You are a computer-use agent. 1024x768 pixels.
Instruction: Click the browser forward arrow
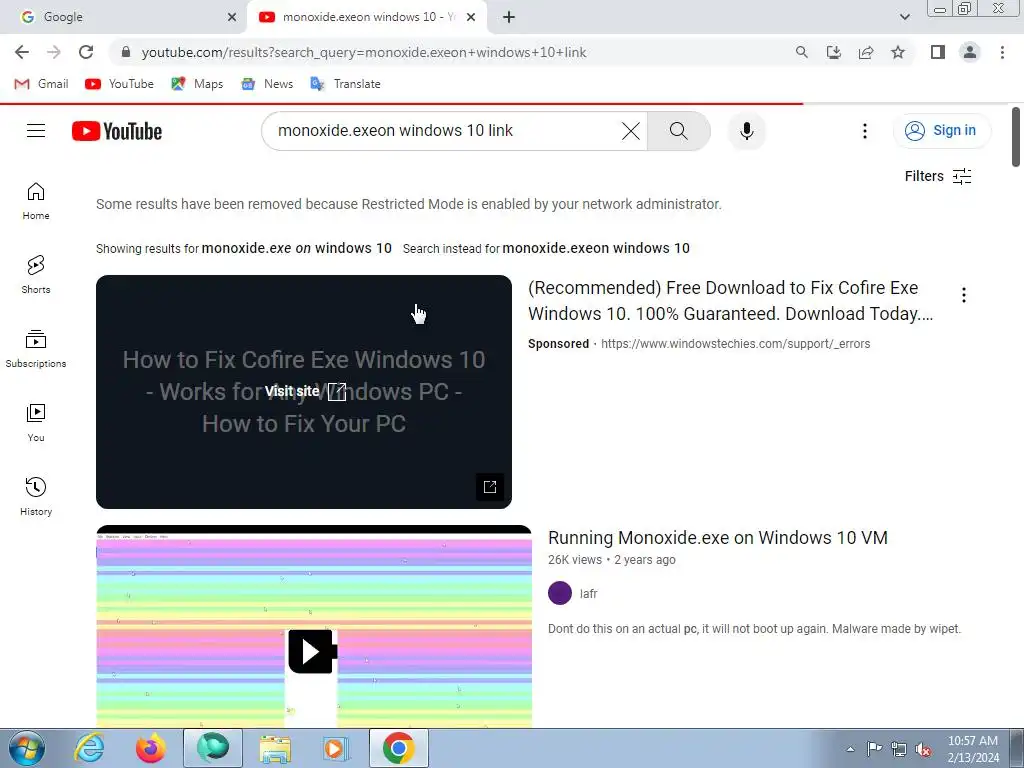54,52
